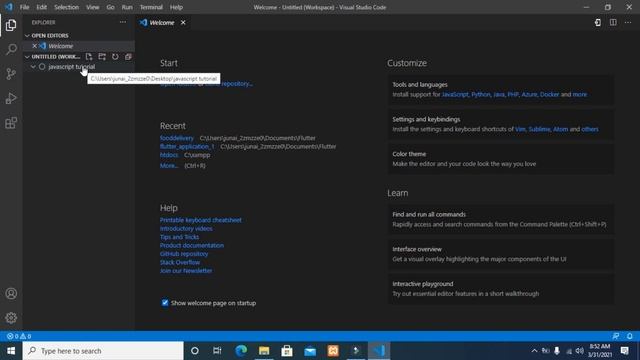Open File Explorer from the taskbar
640x360 pixels.
[264, 351]
